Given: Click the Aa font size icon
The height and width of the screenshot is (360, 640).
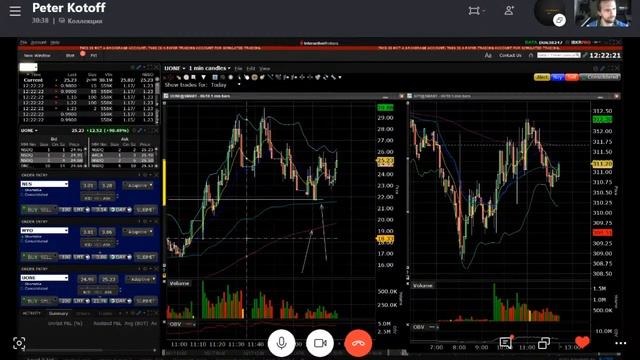Looking at the screenshot, I should [488, 56].
